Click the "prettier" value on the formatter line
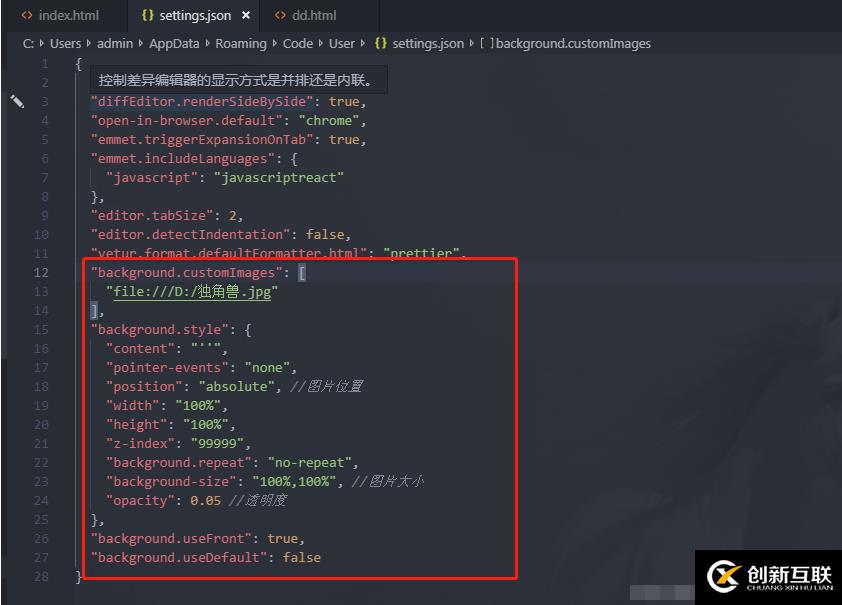This screenshot has height=605, width=842. (421, 252)
